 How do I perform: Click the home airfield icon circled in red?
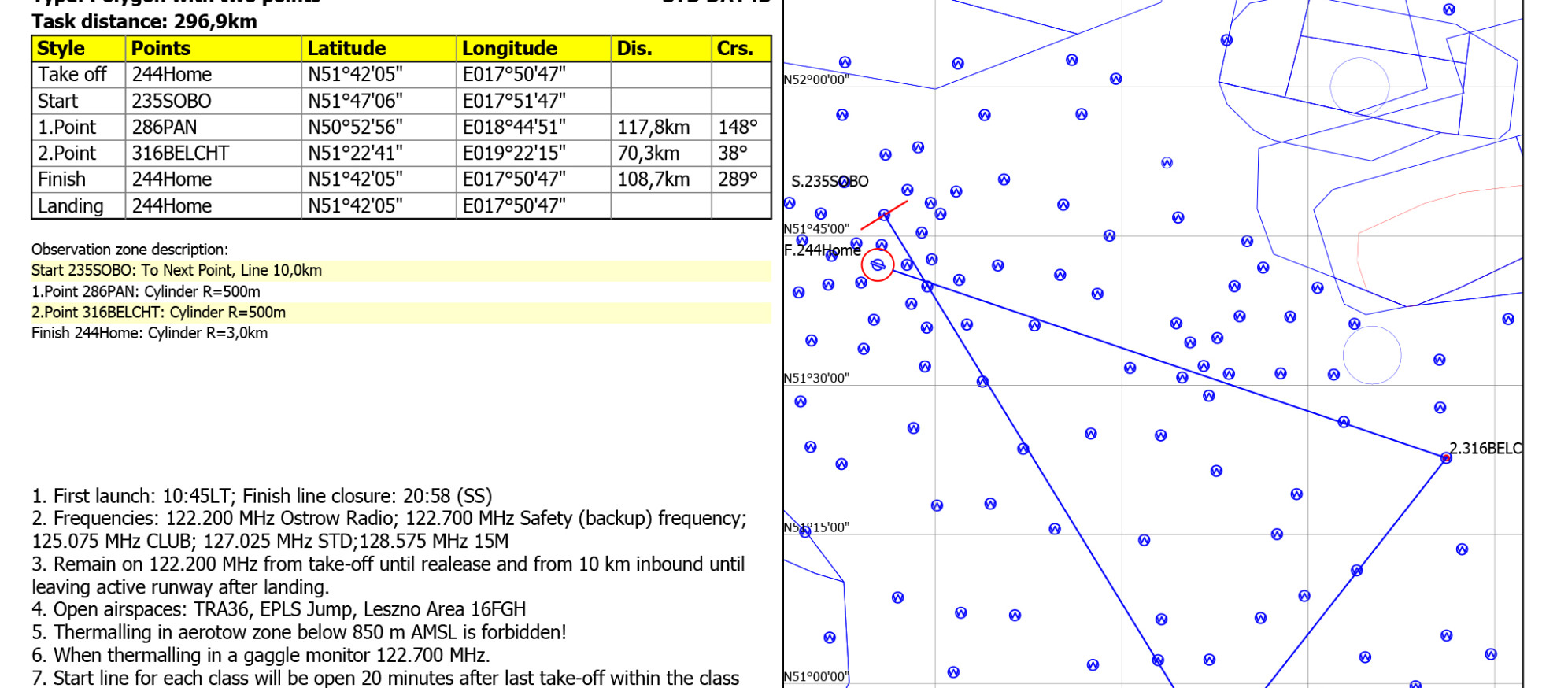[877, 265]
